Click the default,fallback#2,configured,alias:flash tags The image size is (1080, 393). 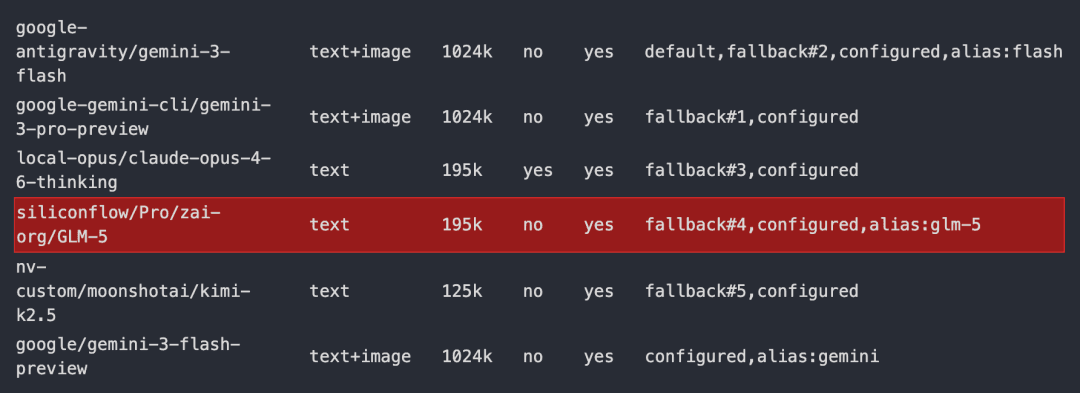853,52
